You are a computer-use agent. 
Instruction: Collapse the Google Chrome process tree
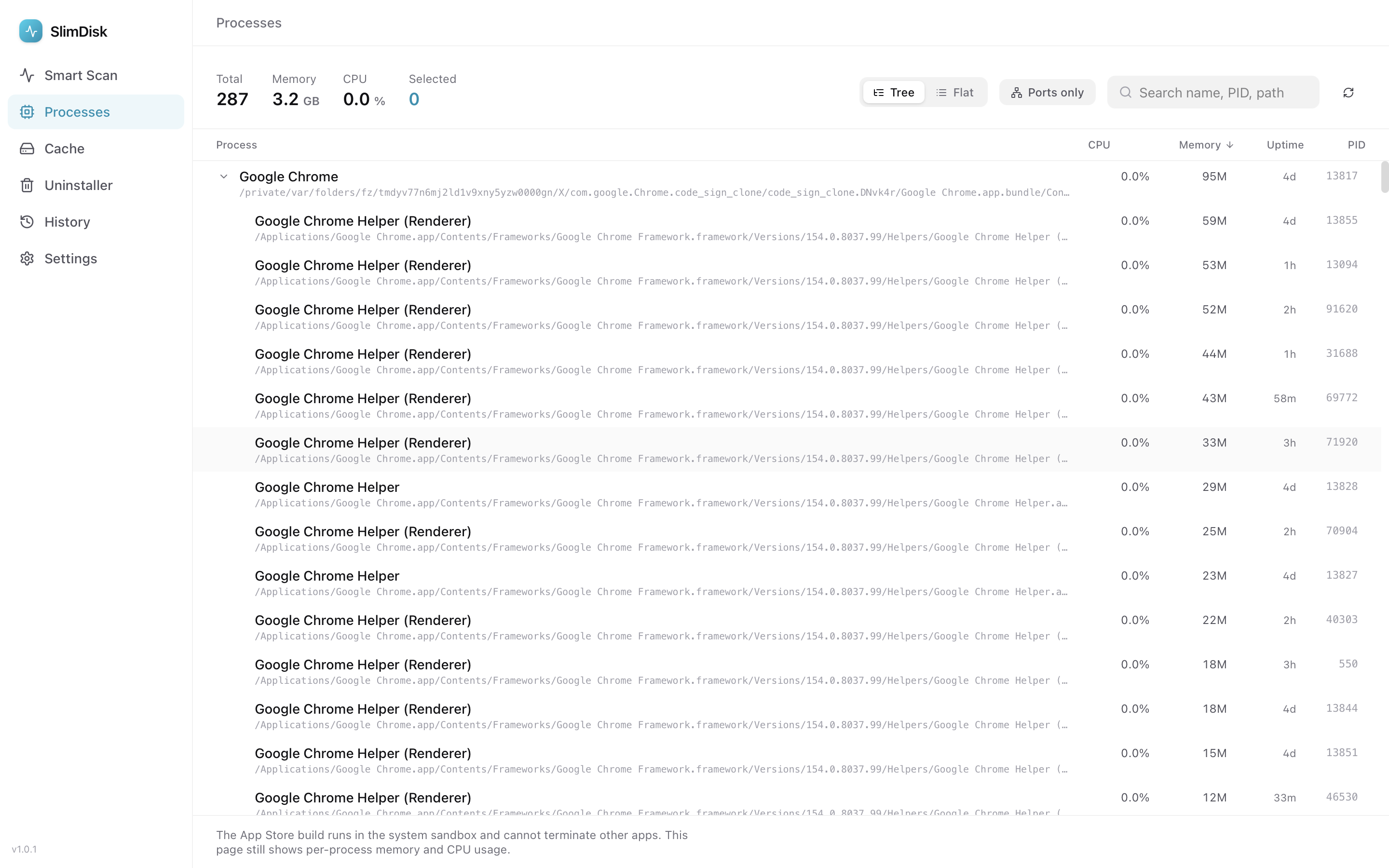tap(224, 177)
